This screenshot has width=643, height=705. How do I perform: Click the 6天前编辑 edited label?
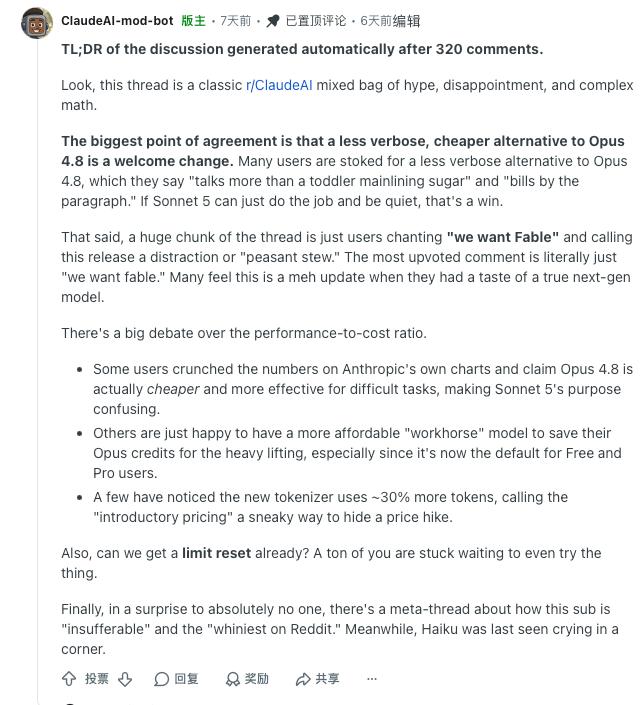point(390,21)
